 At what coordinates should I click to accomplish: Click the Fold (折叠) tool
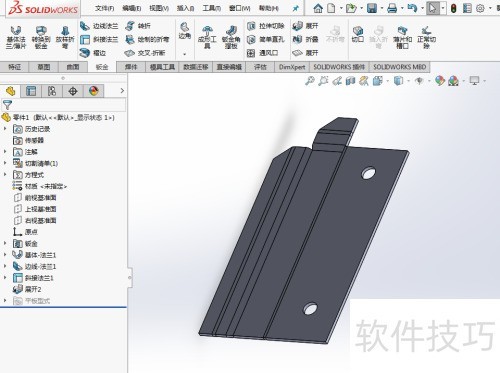coord(305,39)
